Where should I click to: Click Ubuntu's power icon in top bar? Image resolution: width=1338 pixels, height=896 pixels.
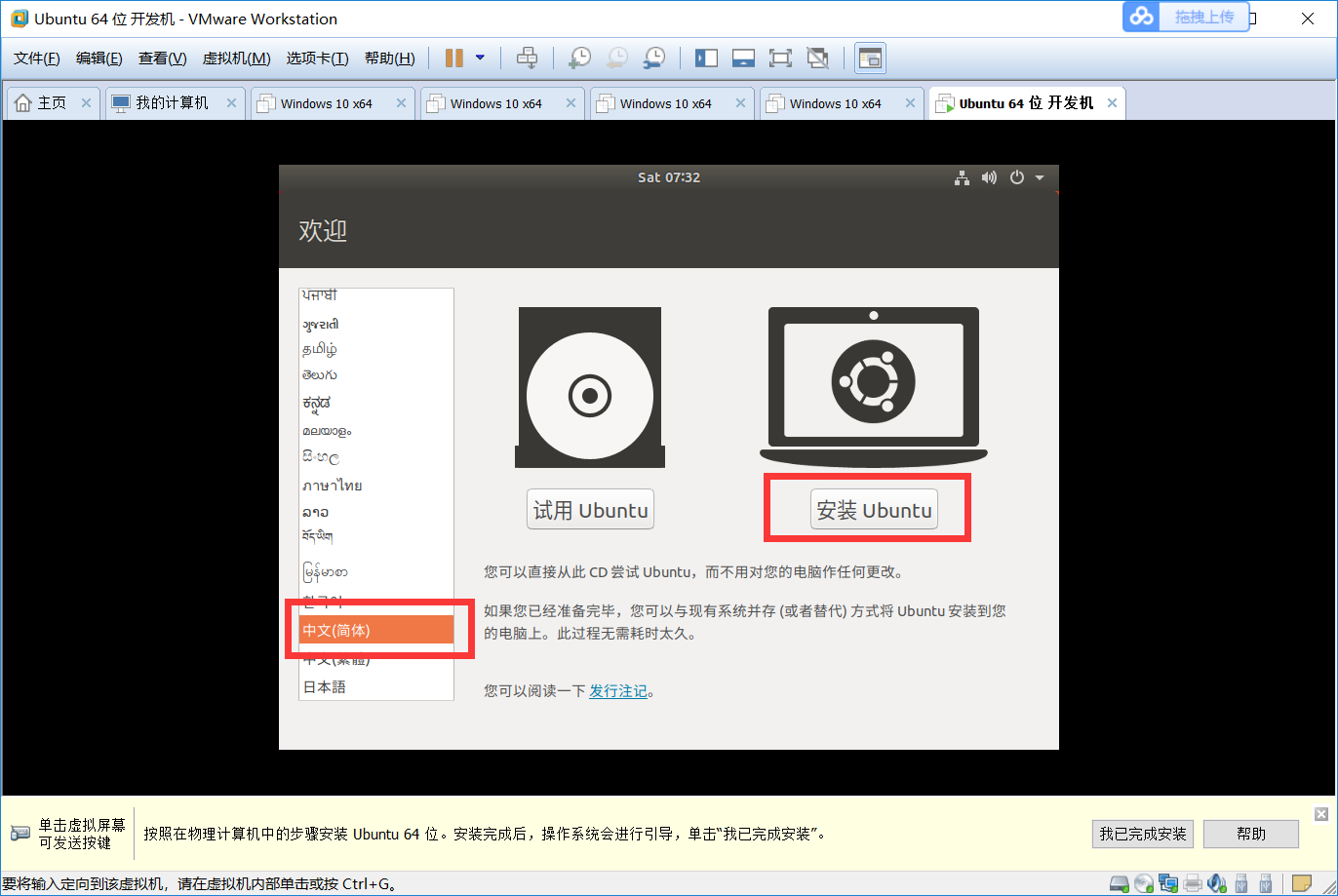click(1017, 177)
